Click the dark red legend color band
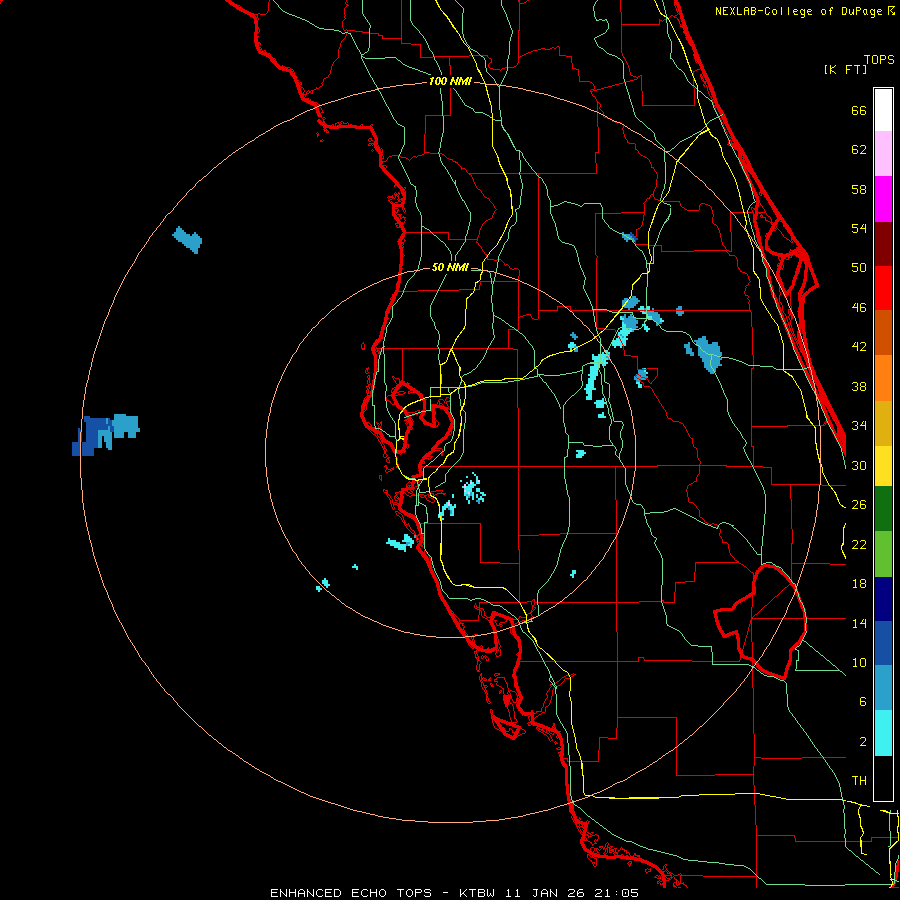 (x=883, y=244)
